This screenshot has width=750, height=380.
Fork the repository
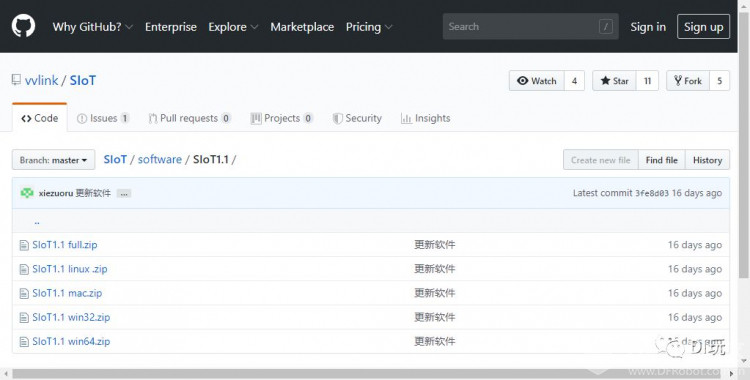(x=688, y=81)
